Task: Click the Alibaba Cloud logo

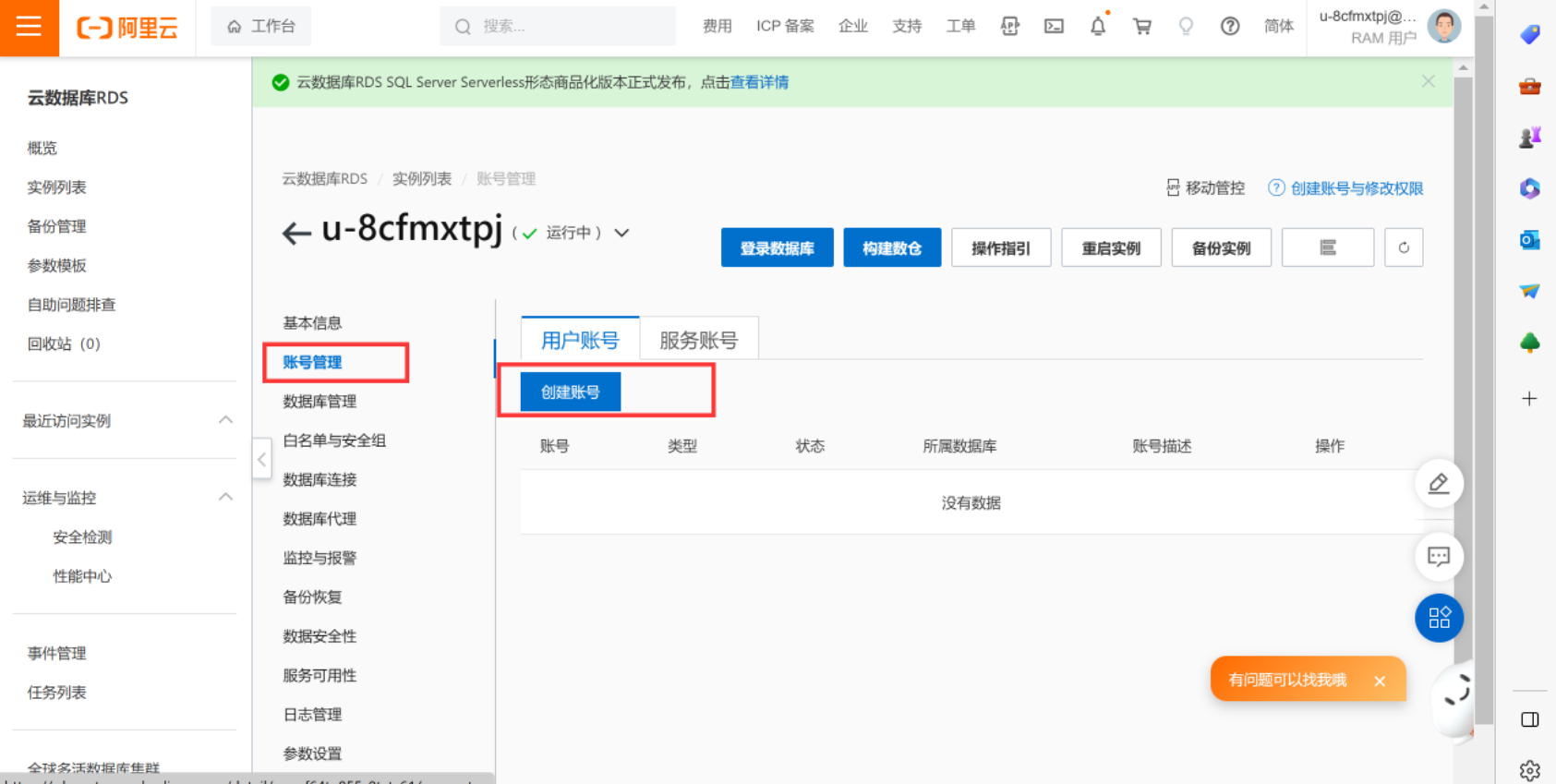Action: tap(127, 28)
